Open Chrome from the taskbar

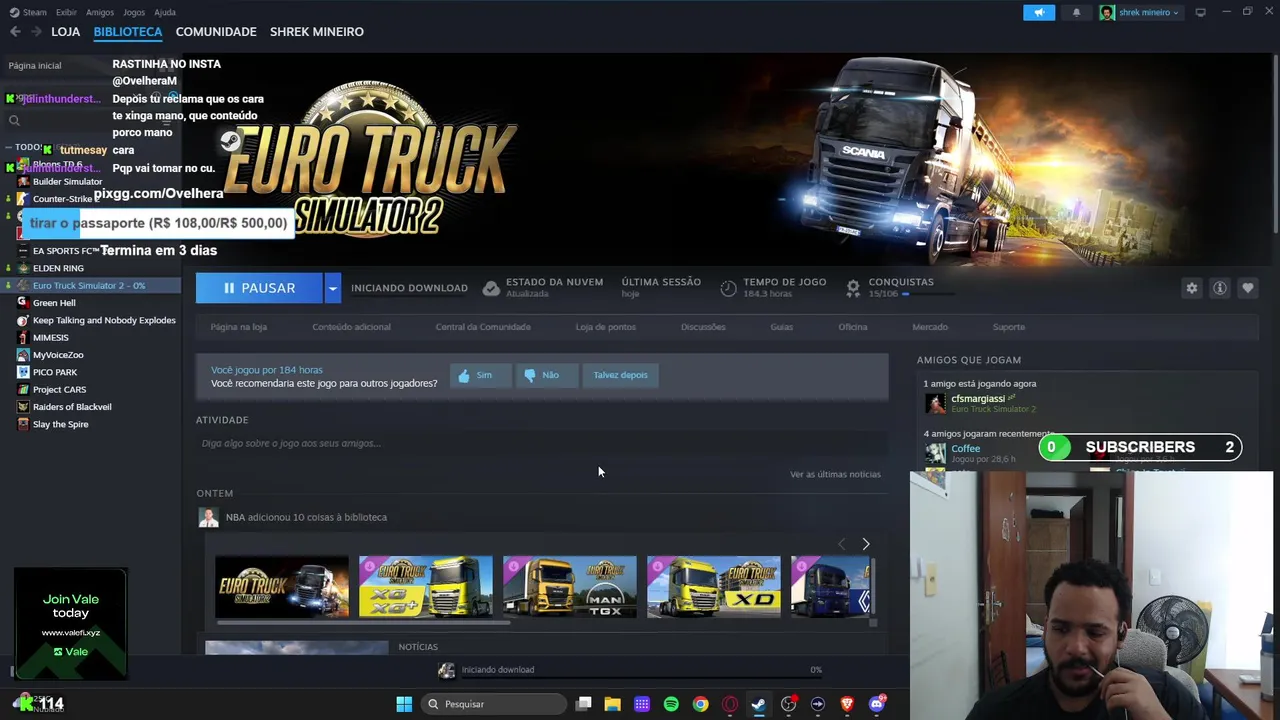pos(700,704)
